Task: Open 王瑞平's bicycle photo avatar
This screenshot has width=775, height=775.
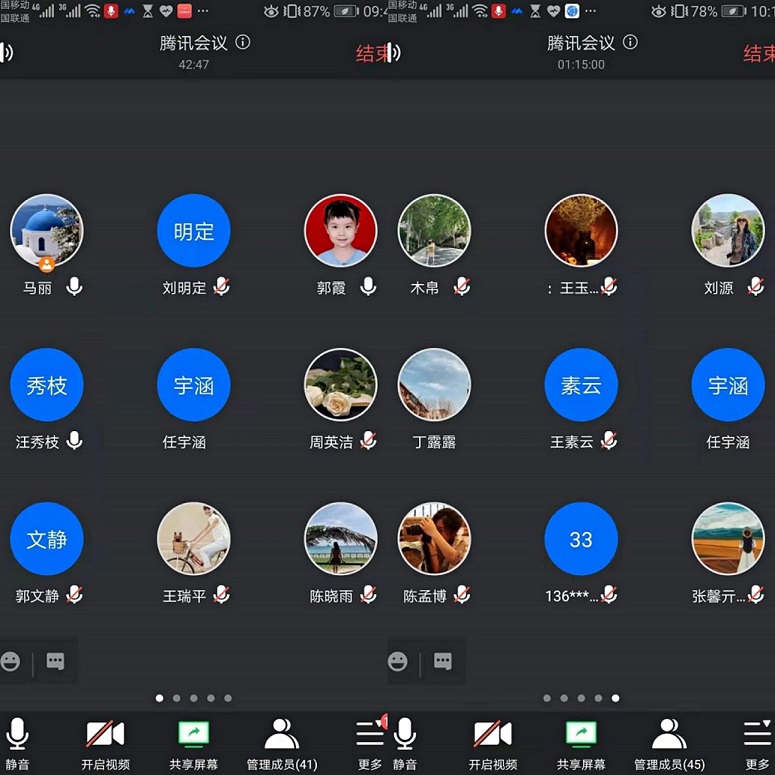Action: coord(194,539)
